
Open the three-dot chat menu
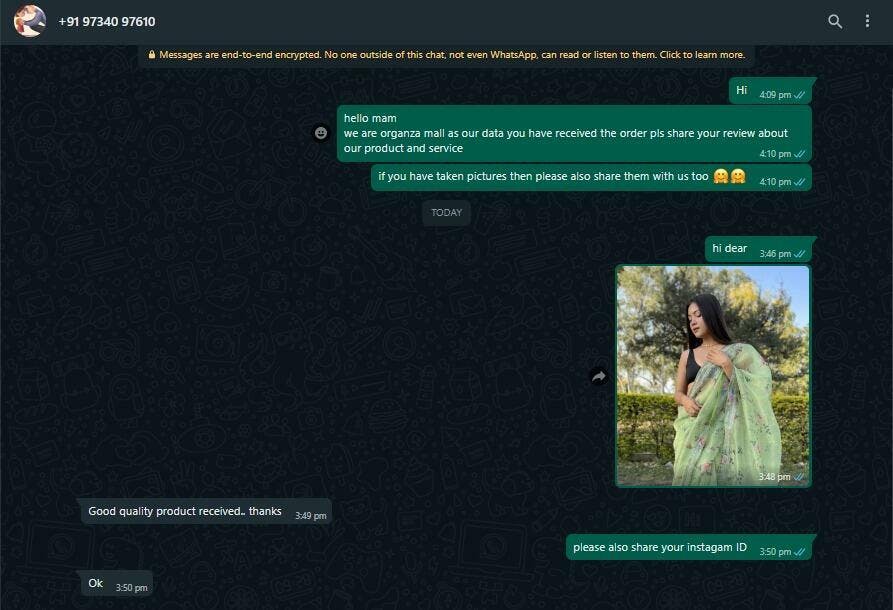(867, 21)
